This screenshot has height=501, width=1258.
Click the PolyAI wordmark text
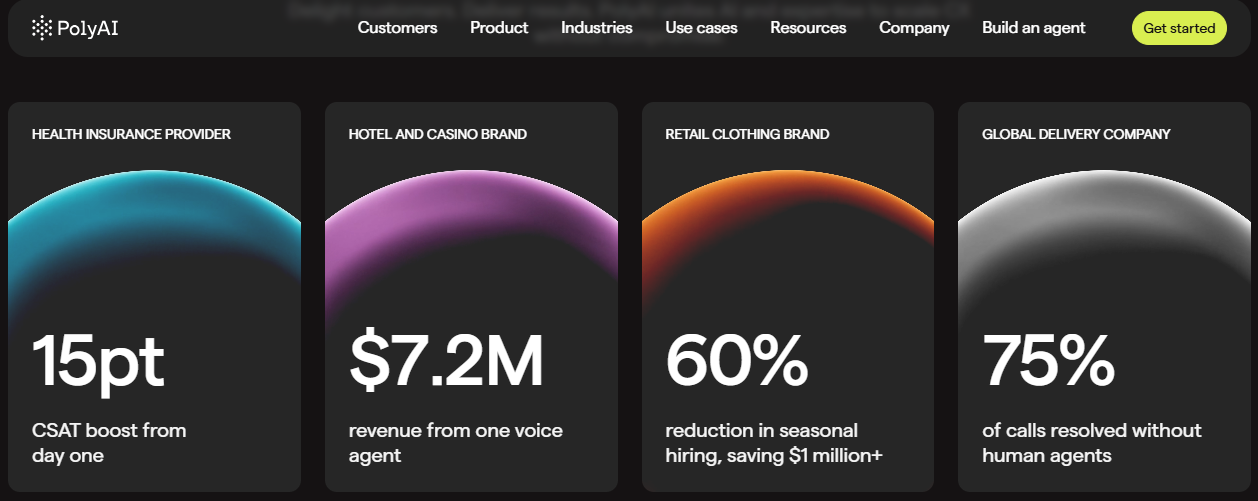tap(88, 28)
